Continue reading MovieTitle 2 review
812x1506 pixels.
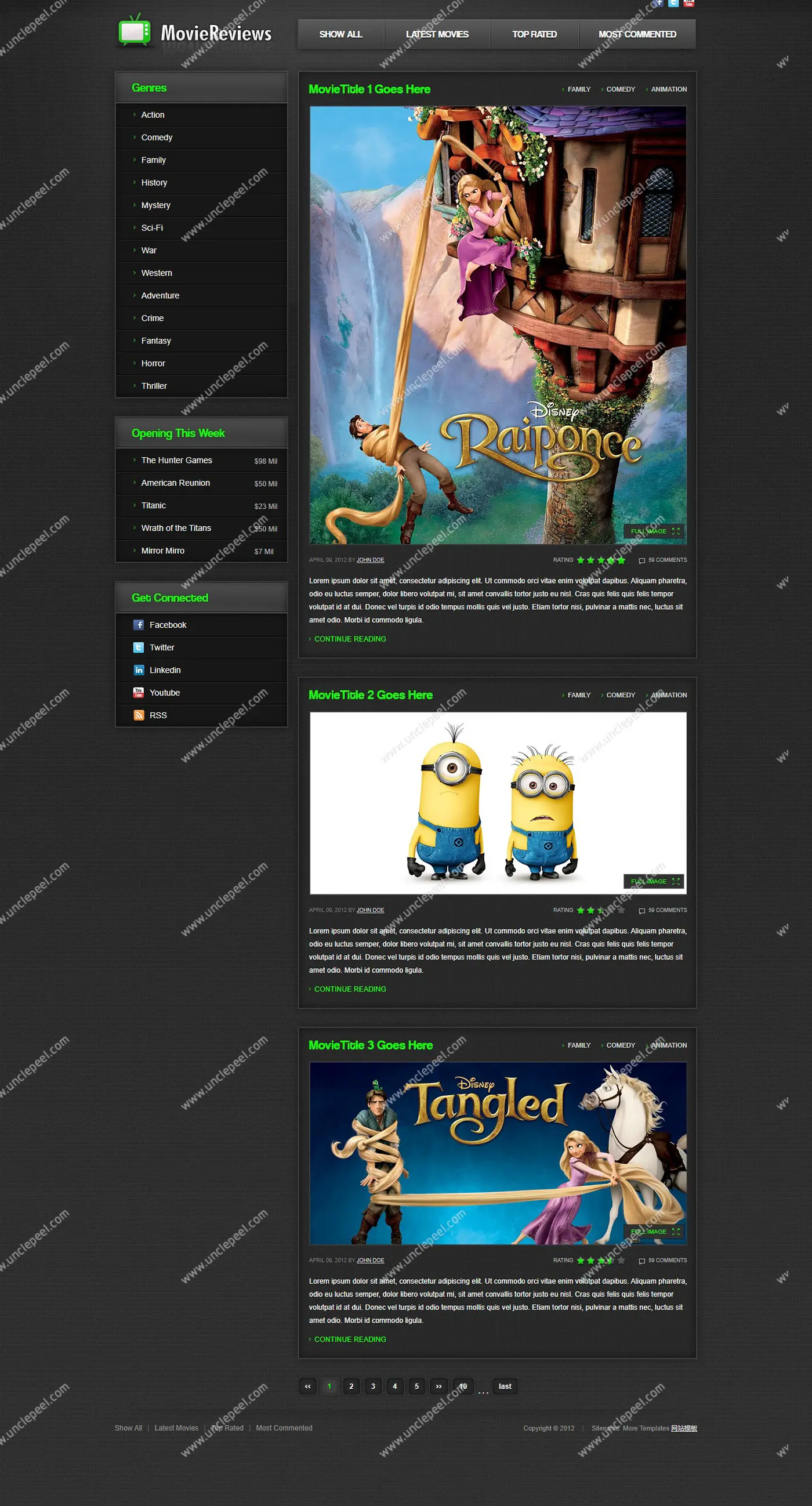point(350,989)
